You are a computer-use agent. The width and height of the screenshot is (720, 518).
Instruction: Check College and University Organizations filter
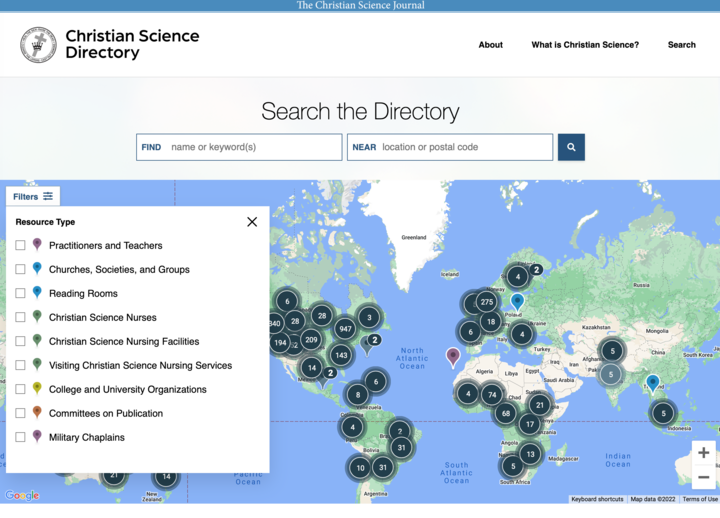20,389
